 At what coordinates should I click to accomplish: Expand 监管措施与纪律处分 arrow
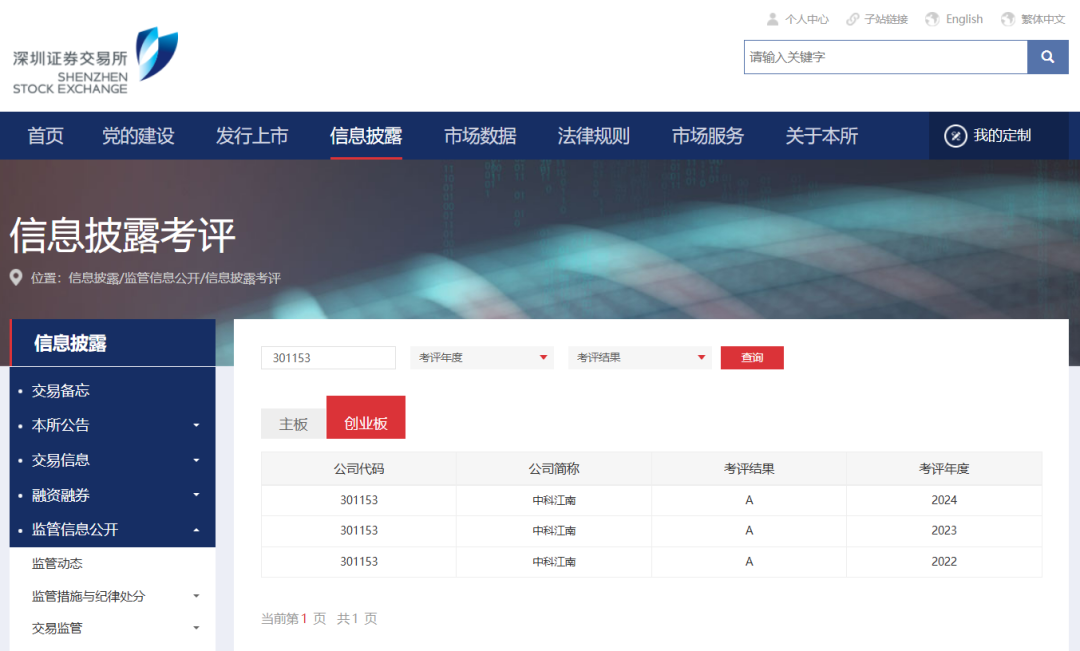(x=196, y=596)
